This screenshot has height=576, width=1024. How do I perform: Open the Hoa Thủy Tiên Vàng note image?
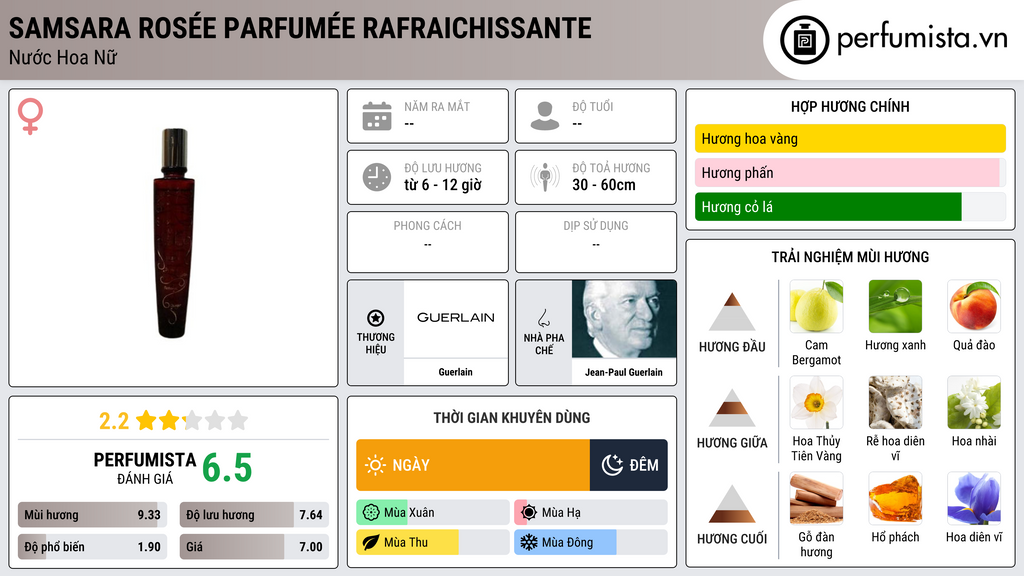(816, 403)
